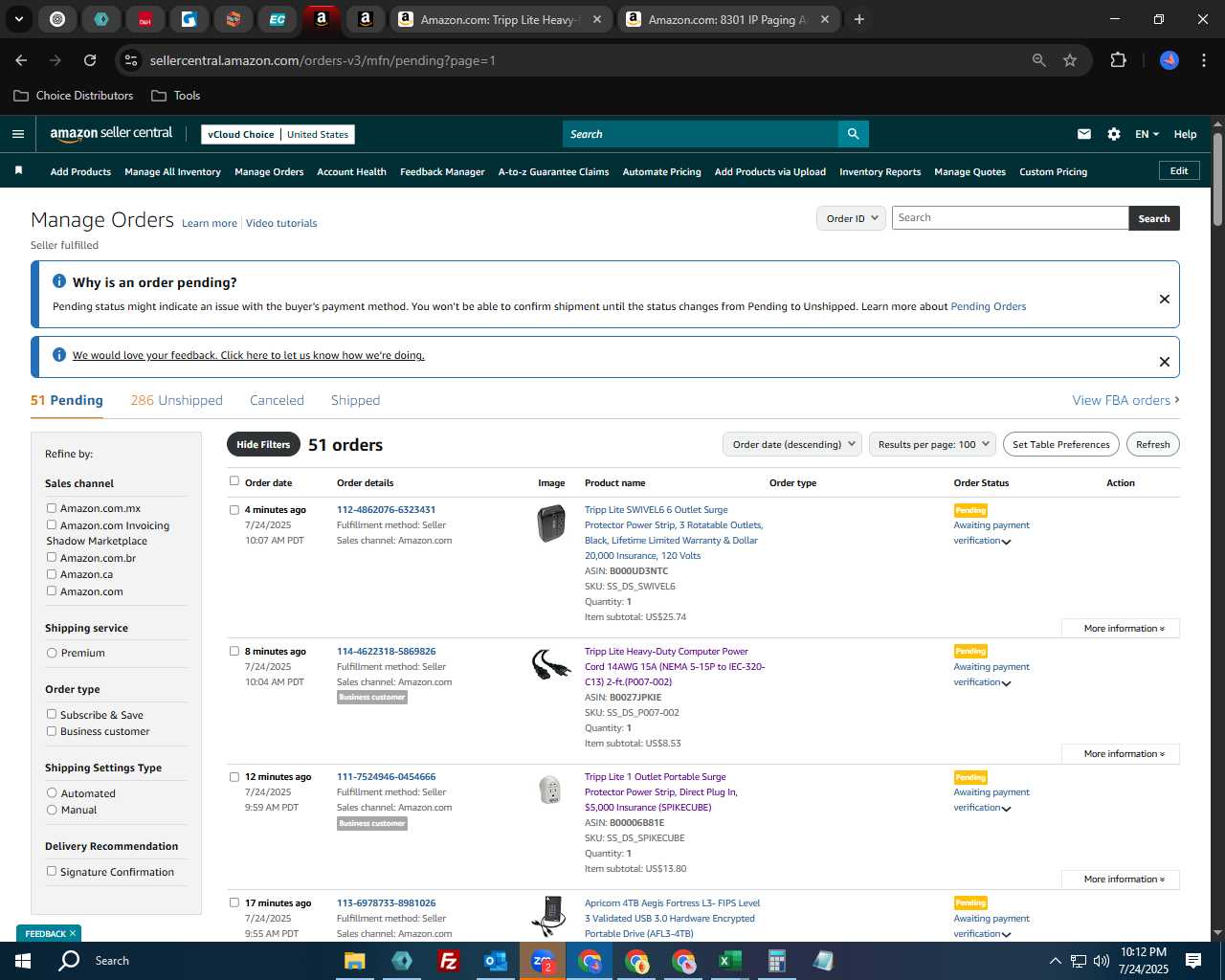
Task: Expand pending status details for order 112-4862076-6323431
Action: [1006, 542]
